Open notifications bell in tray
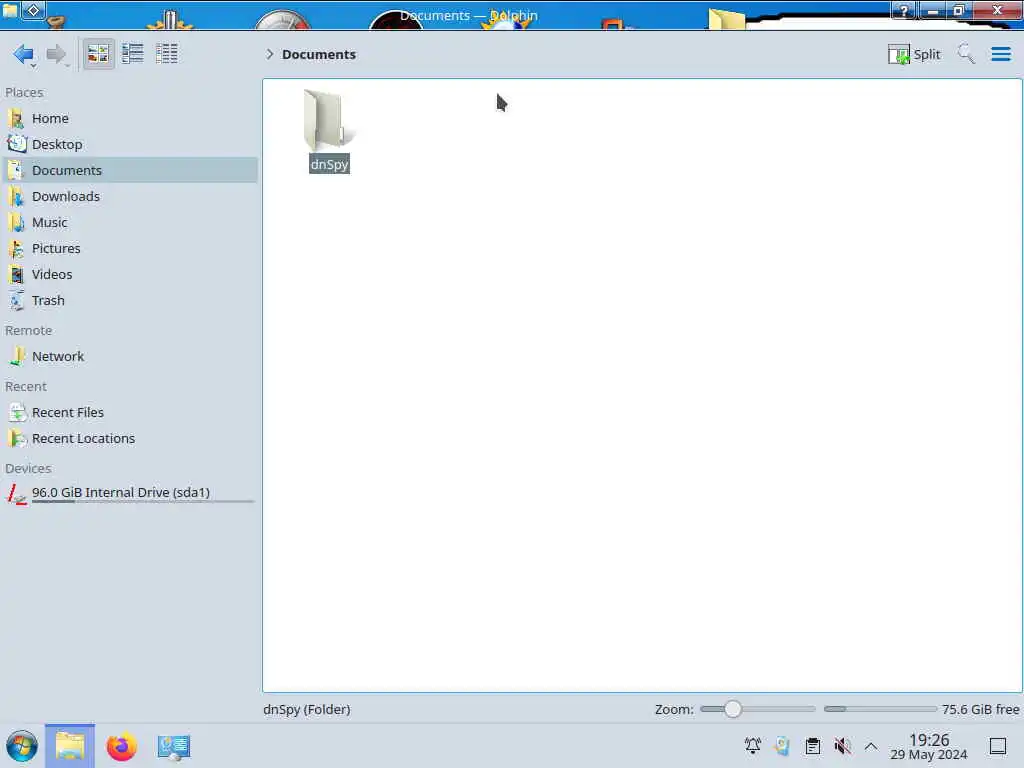1024x768 pixels. pyautogui.click(x=752, y=746)
